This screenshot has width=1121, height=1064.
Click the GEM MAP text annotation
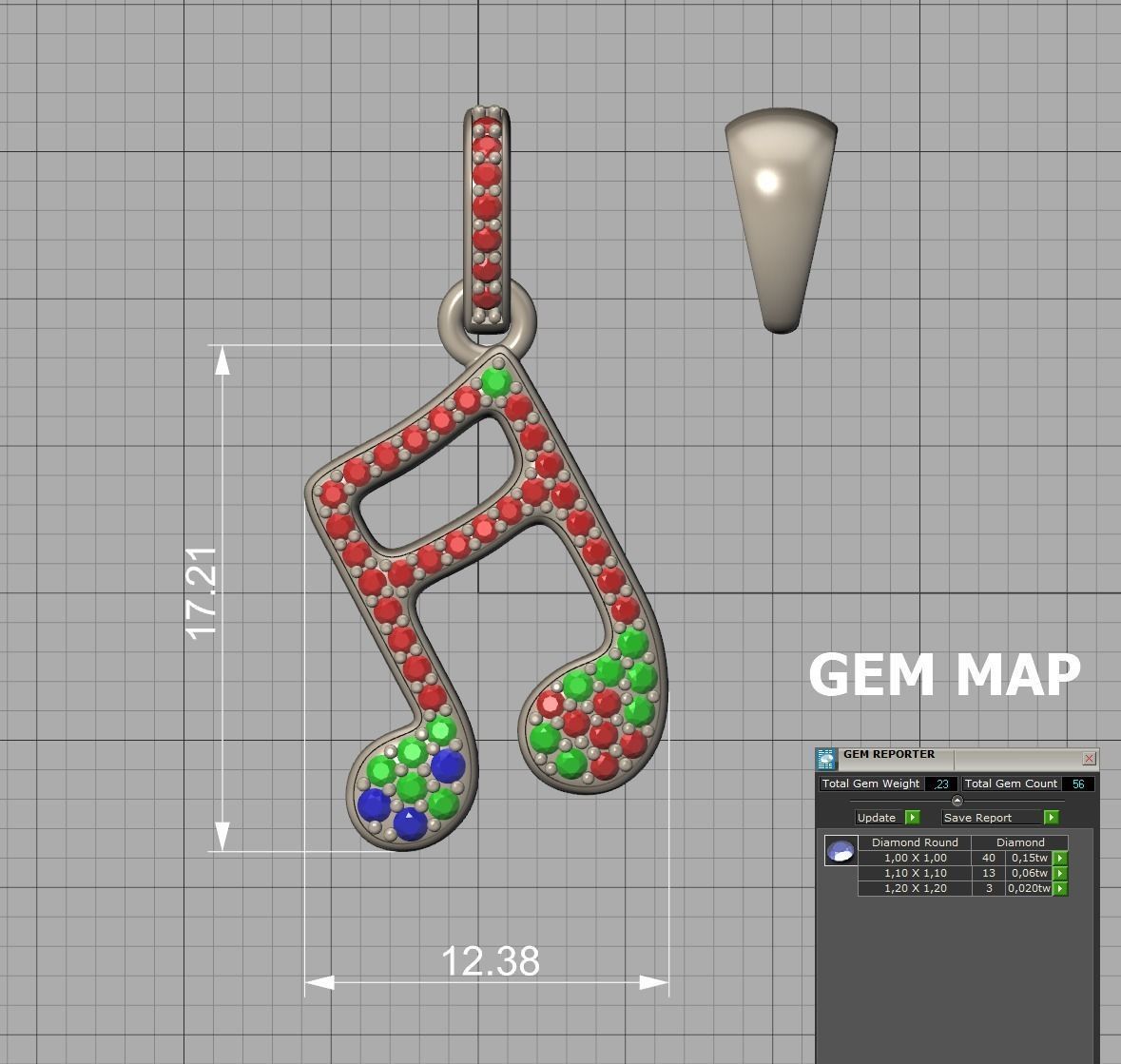tap(944, 674)
